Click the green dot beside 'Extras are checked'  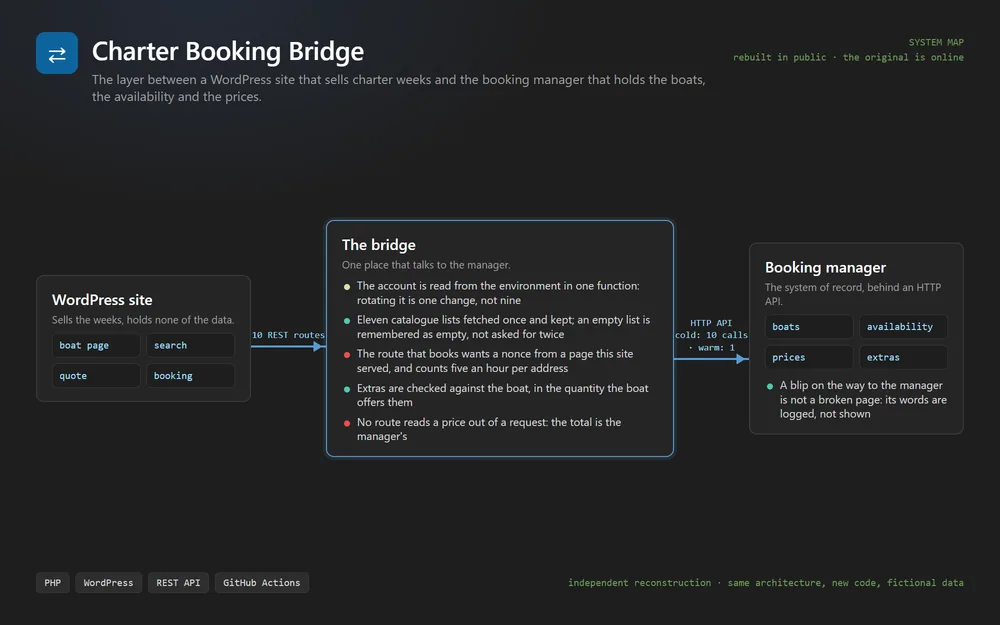pos(347,389)
